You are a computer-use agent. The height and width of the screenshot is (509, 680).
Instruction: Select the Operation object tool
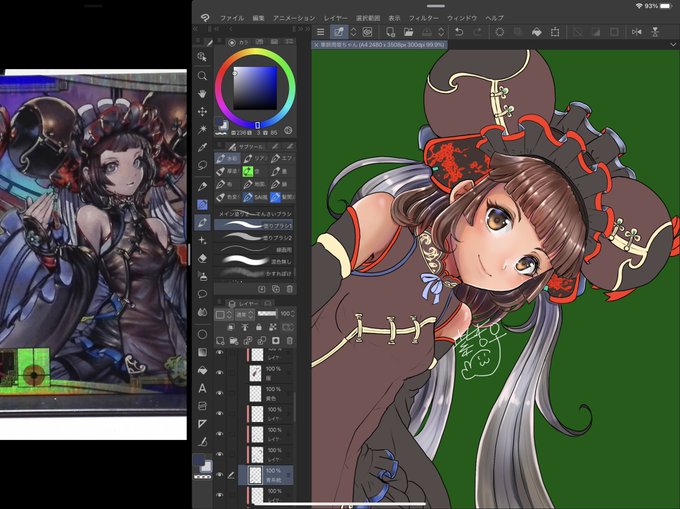(202, 56)
